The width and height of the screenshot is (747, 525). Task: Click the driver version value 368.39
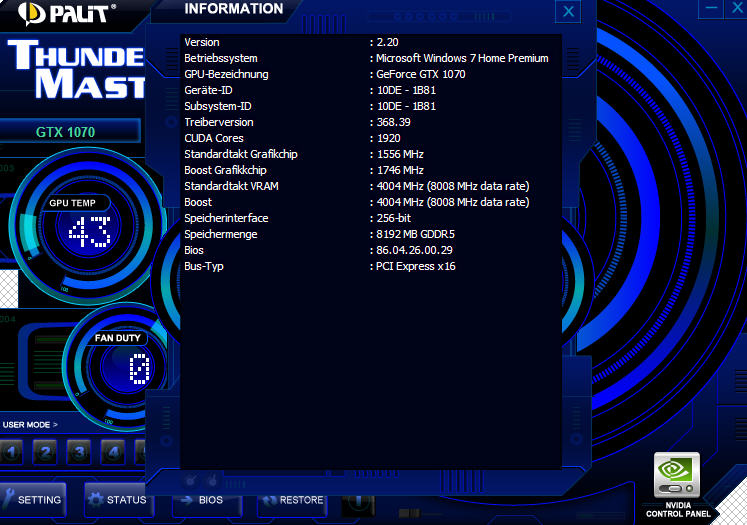coord(394,122)
